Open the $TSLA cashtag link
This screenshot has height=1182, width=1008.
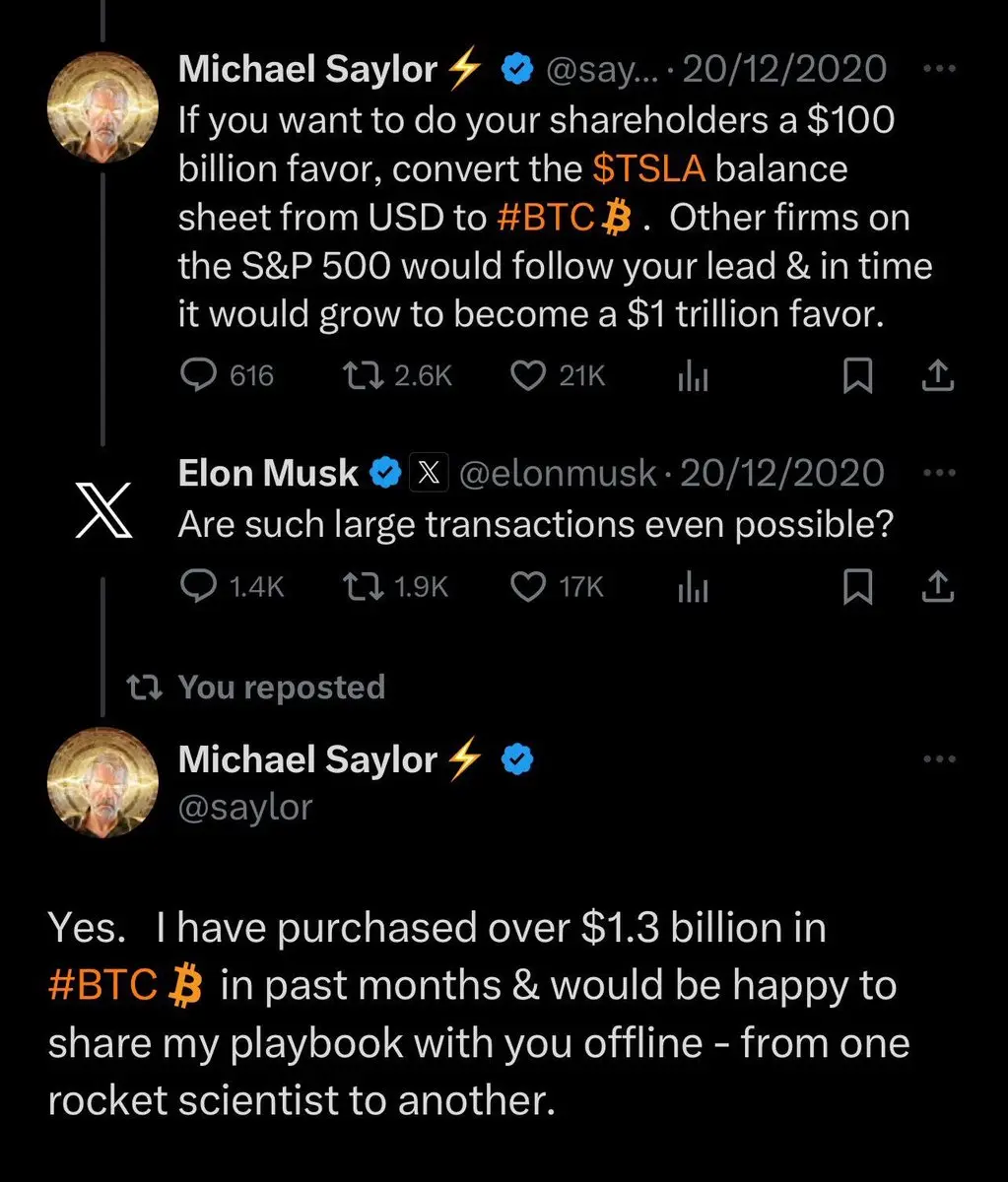(x=649, y=168)
